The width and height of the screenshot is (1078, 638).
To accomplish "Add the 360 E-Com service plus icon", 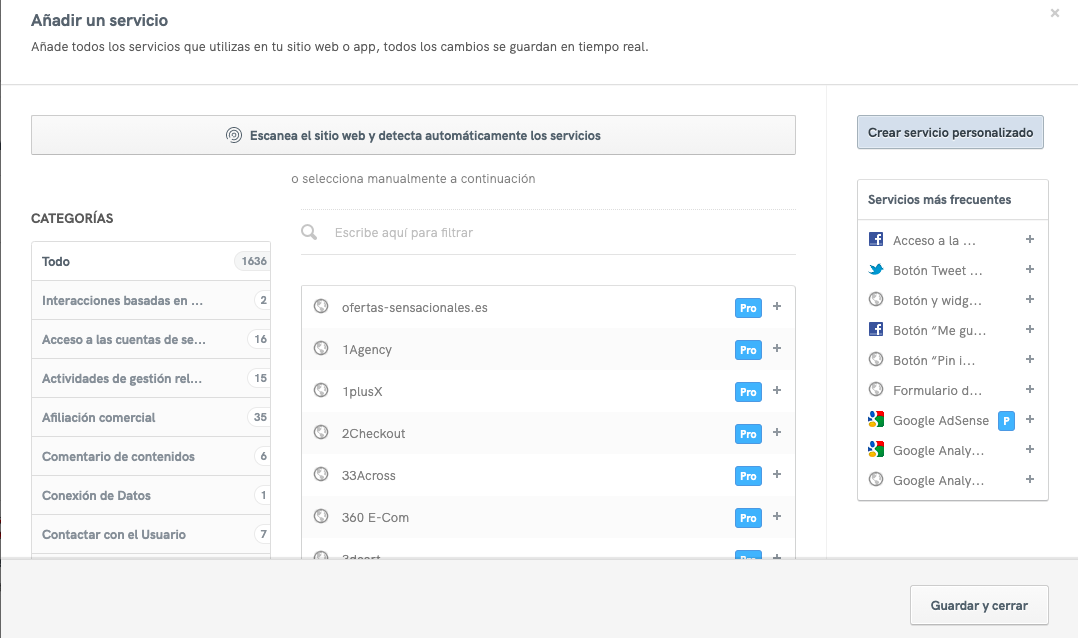I will [x=777, y=517].
